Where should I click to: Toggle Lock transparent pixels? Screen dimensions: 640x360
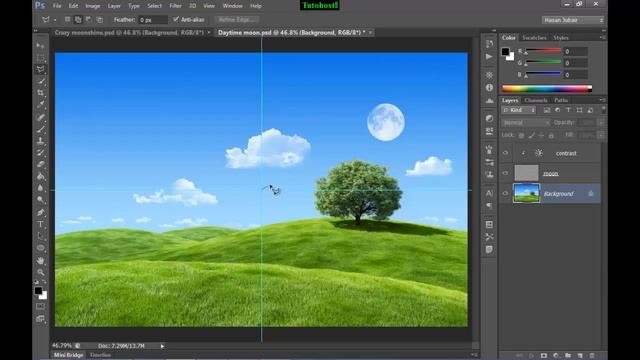521,135
